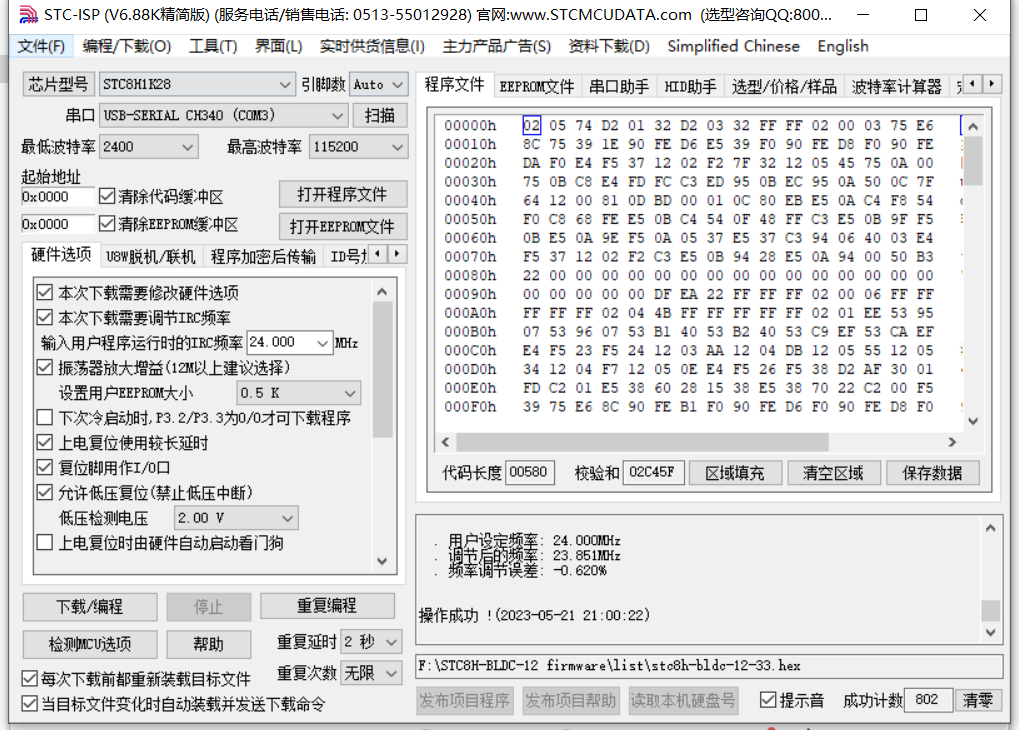Switch to 串口助手 tab

(619, 86)
